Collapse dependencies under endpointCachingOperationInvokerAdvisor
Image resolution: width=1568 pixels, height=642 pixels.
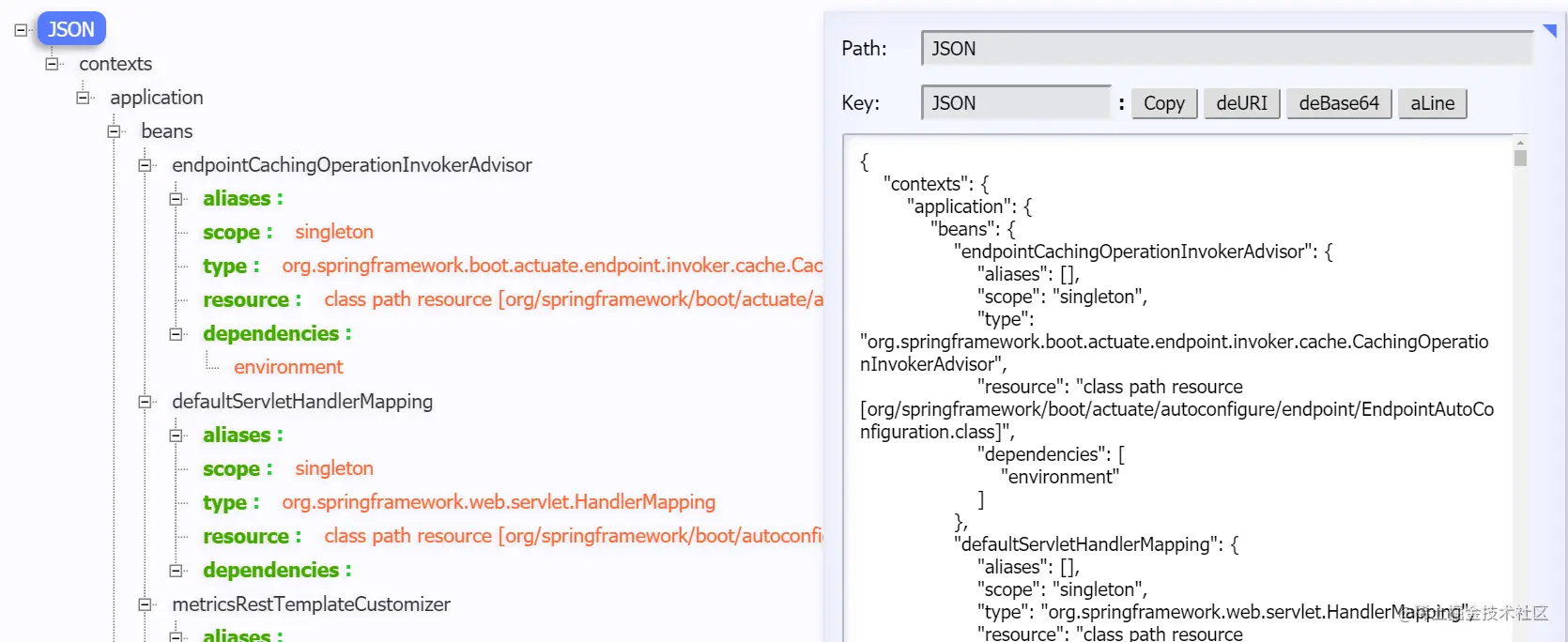[176, 334]
